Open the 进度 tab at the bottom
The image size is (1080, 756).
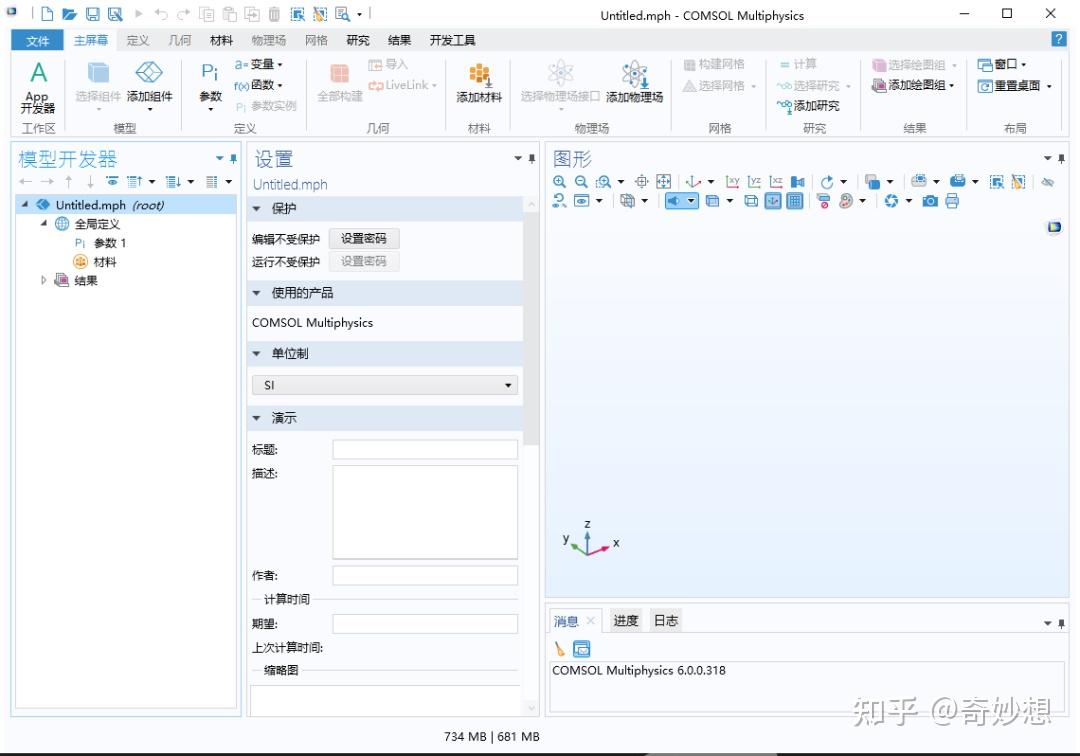(625, 620)
